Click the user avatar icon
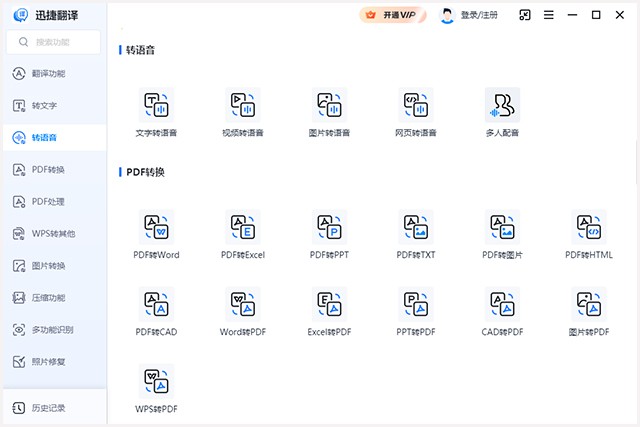The image size is (640, 427). (447, 16)
